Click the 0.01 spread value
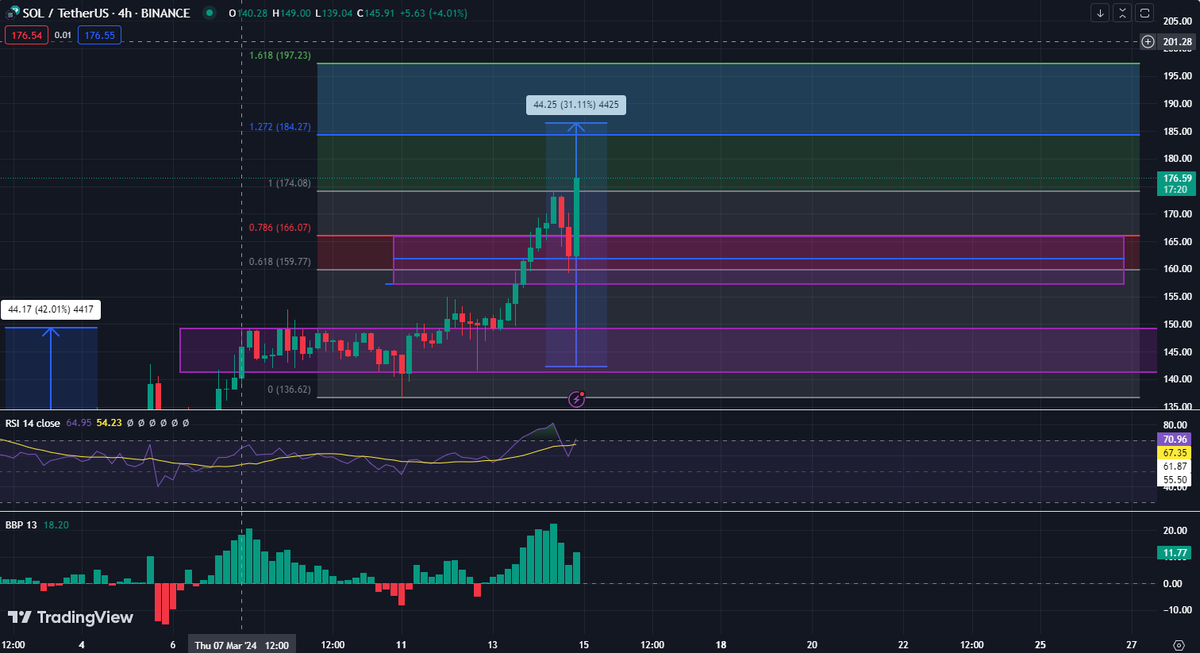 [62, 35]
